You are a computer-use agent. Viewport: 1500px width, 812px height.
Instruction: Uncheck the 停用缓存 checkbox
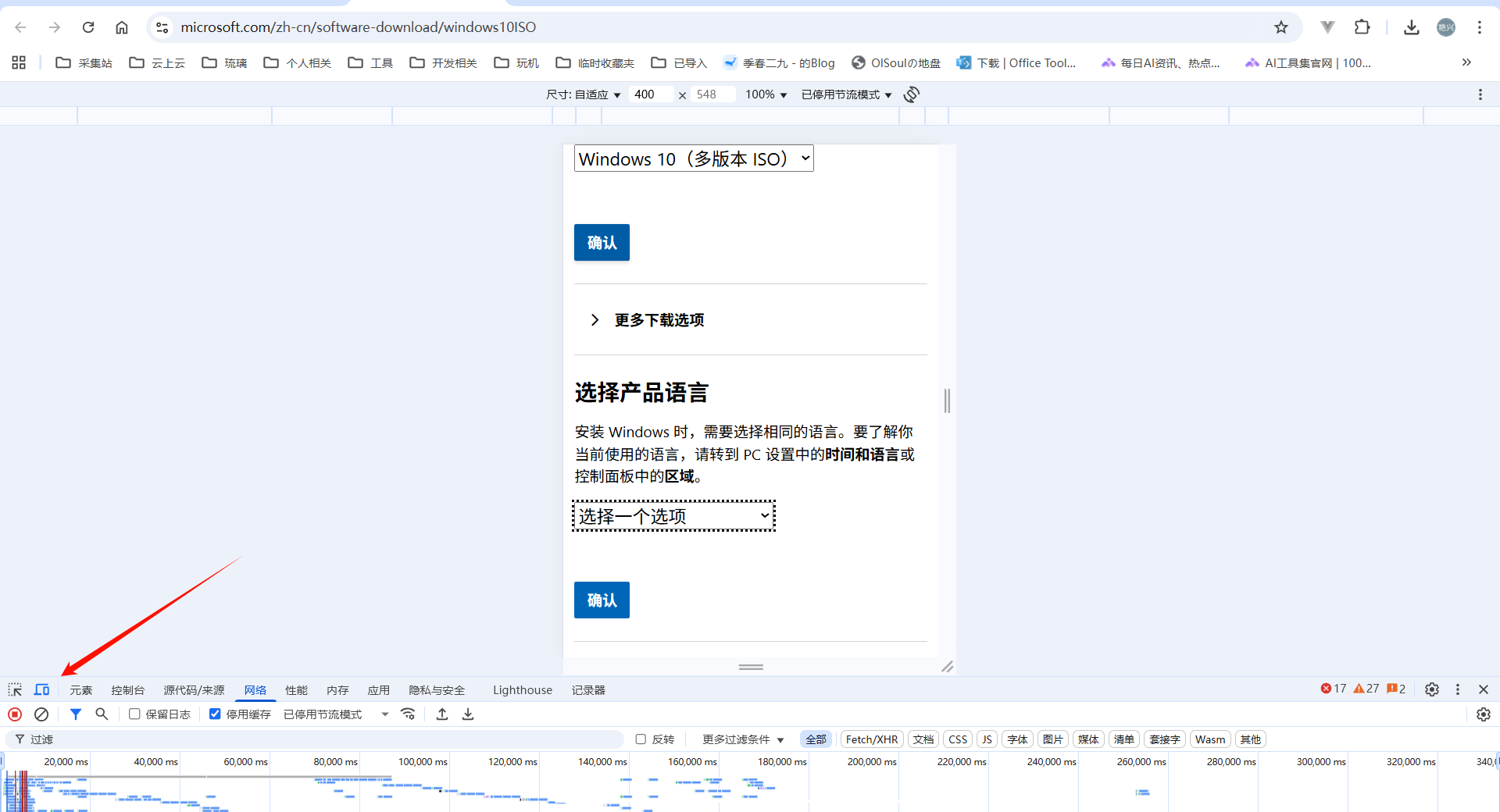pyautogui.click(x=215, y=714)
